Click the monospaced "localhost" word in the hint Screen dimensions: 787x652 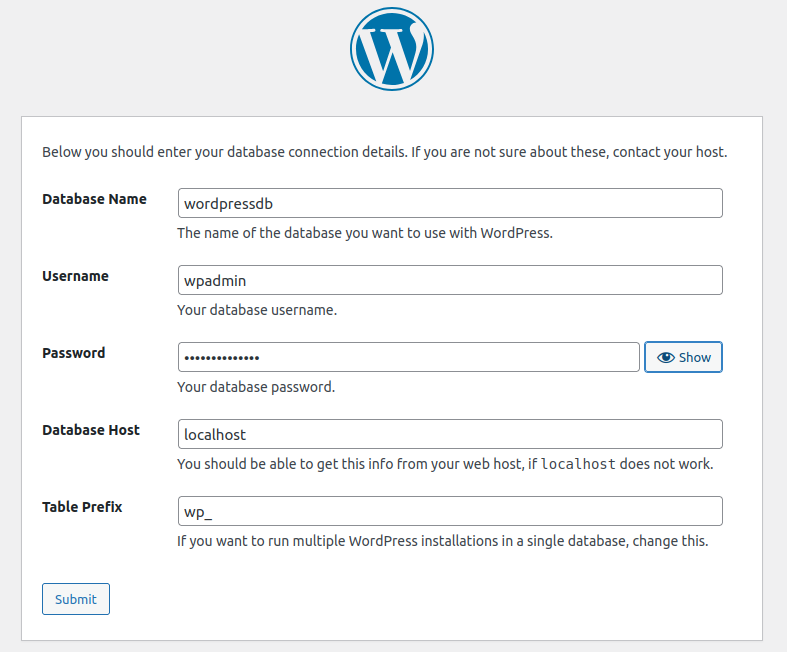(x=578, y=465)
